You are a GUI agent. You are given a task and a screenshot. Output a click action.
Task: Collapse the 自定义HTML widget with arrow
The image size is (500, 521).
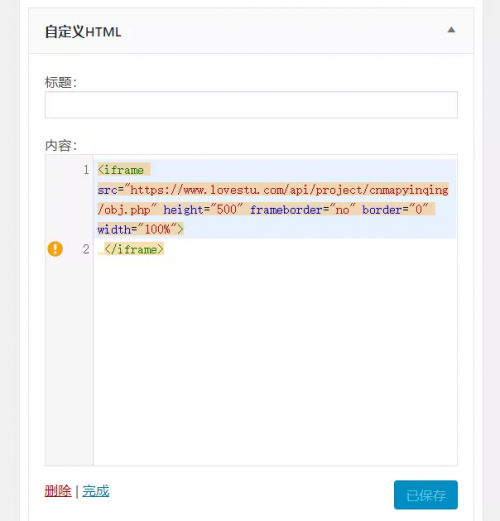(x=451, y=30)
